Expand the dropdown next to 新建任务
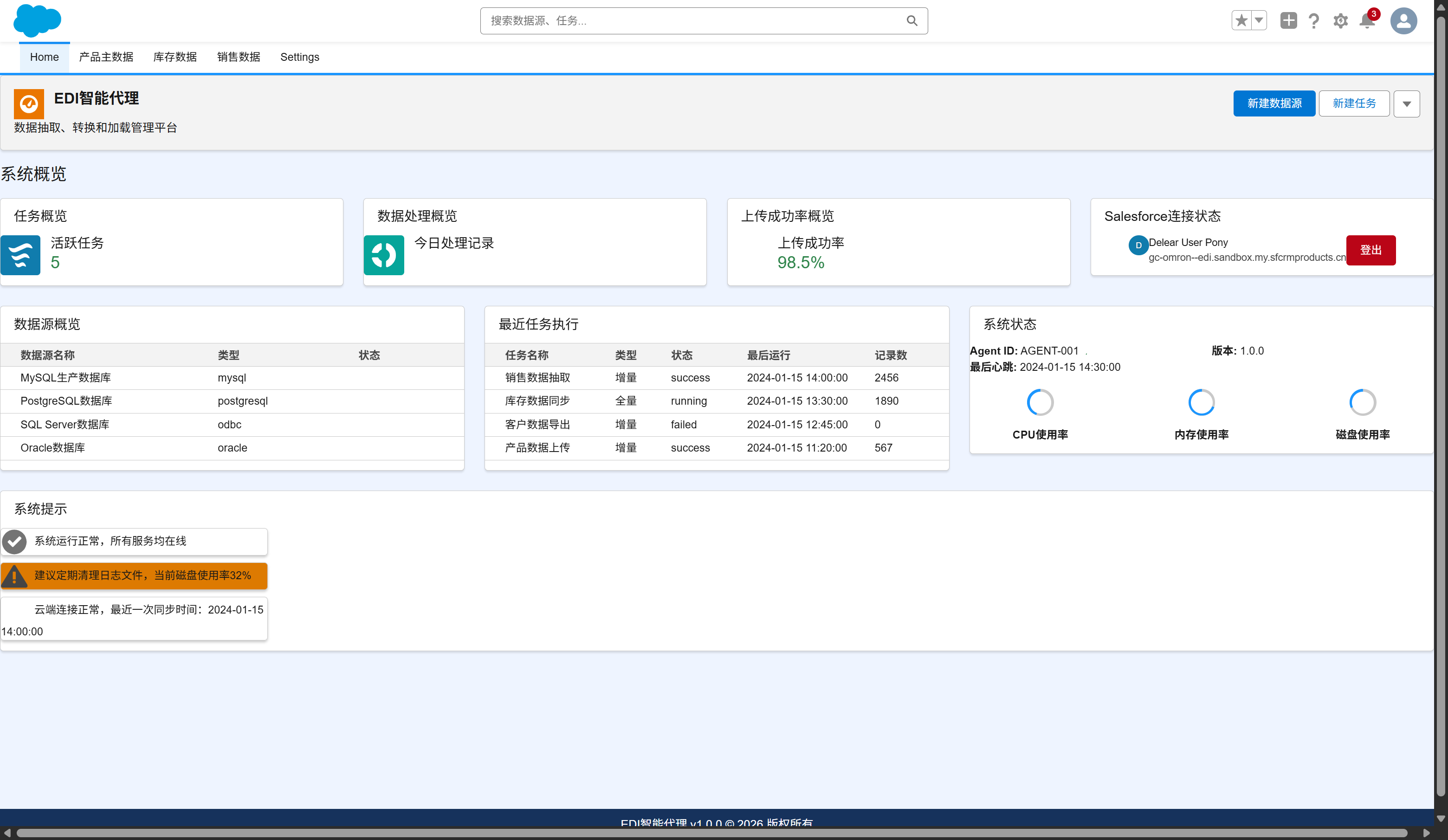 click(1407, 104)
